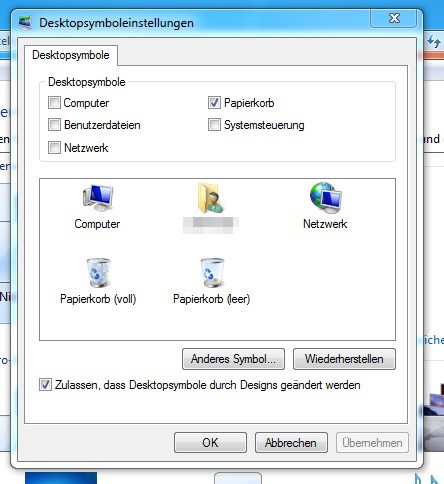Cancel with the Abbrechen button

[x=291, y=443]
